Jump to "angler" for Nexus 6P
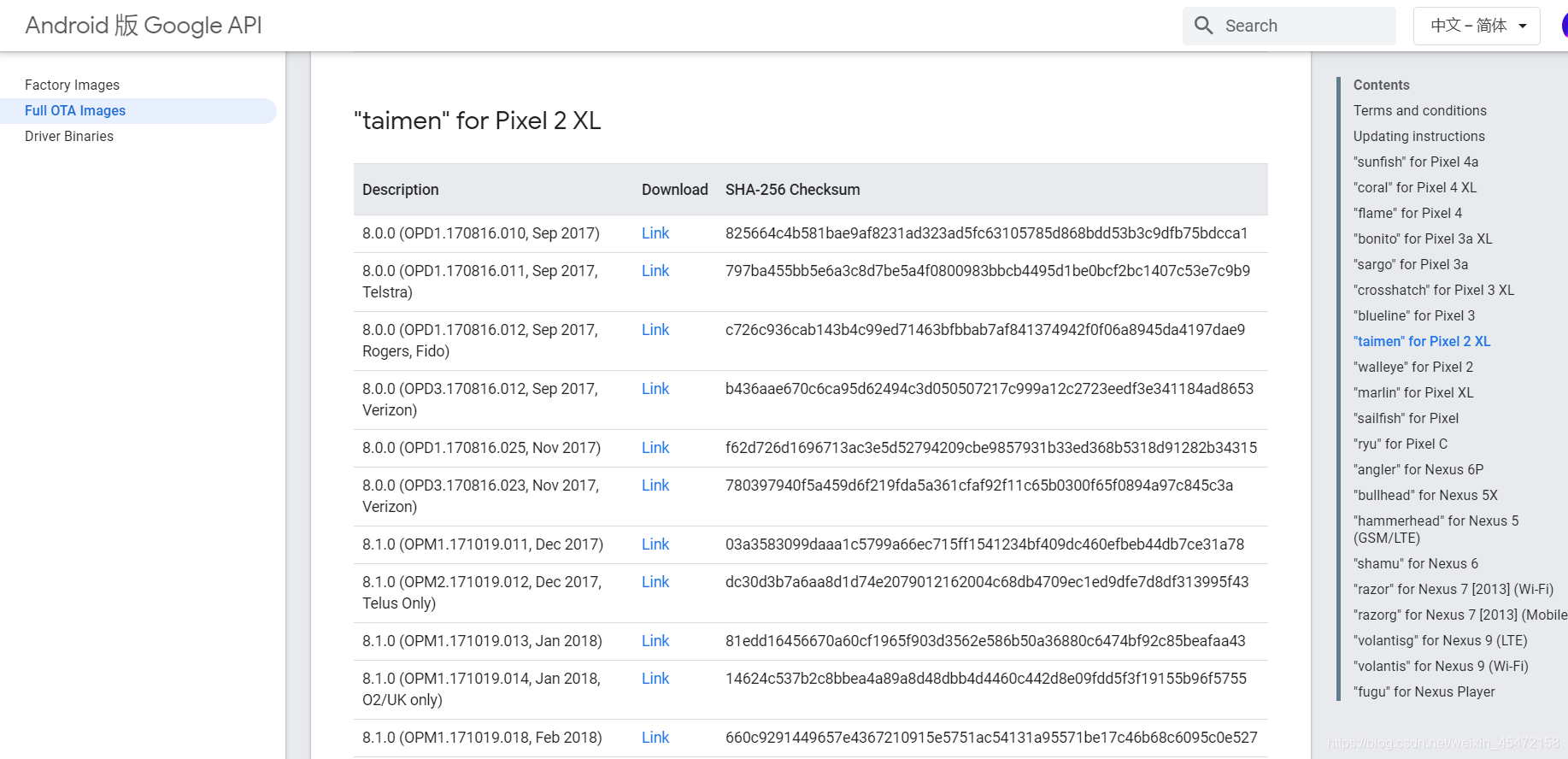Screen dimensions: 1568x759 click(1418, 469)
